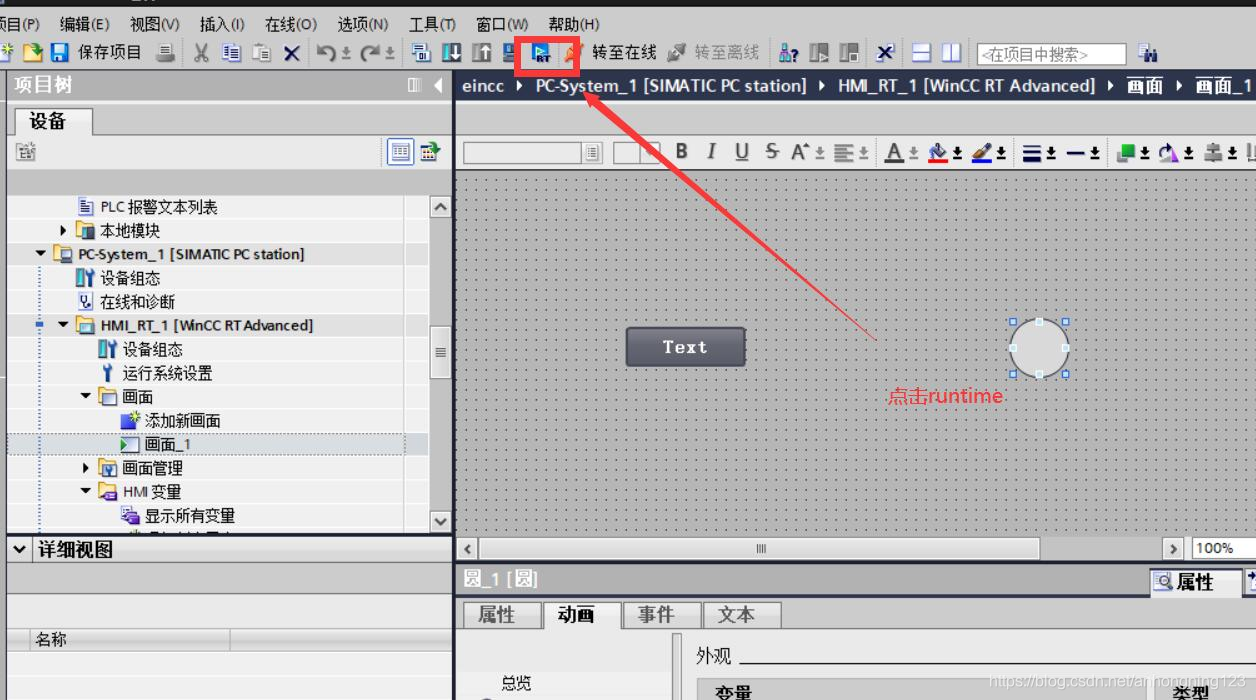The image size is (1256, 700).
Task: Open the 帮助(H) menu
Action: tap(574, 24)
